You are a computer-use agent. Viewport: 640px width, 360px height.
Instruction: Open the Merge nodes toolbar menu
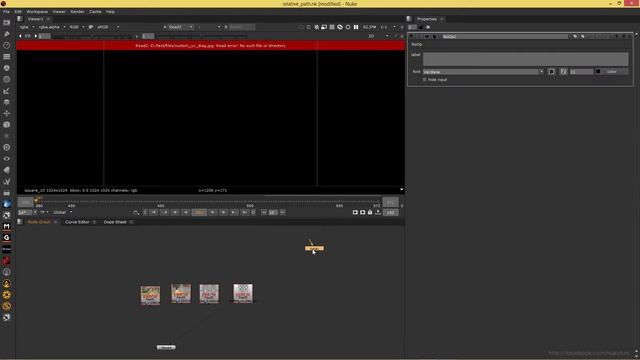pyautogui.click(x=7, y=102)
